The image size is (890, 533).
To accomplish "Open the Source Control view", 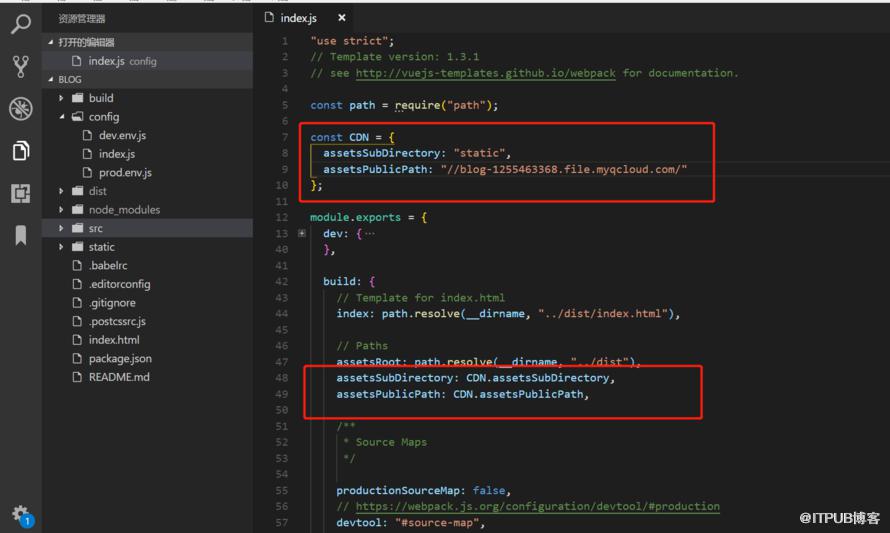I will 21,66.
